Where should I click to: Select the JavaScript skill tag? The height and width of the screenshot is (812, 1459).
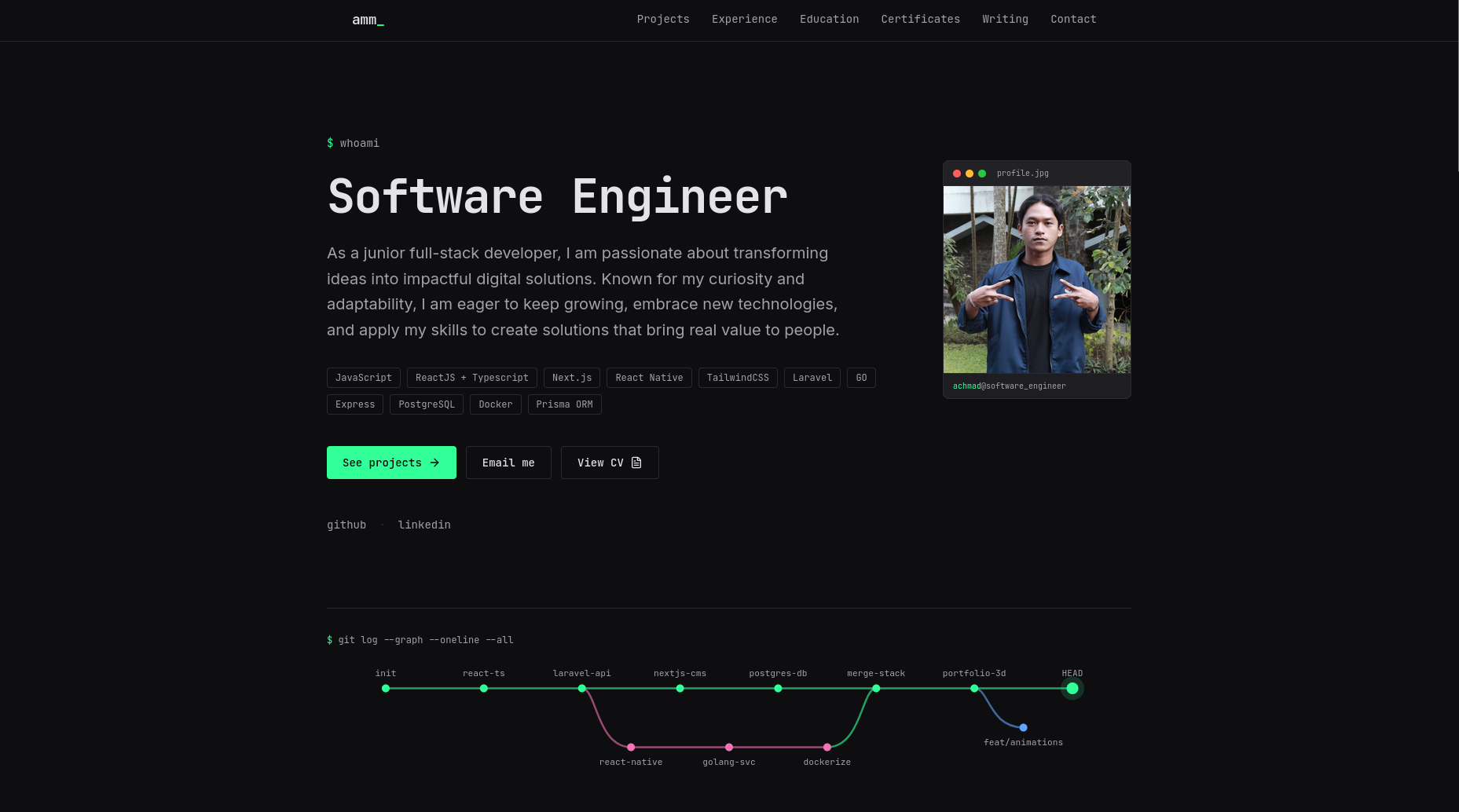364,378
